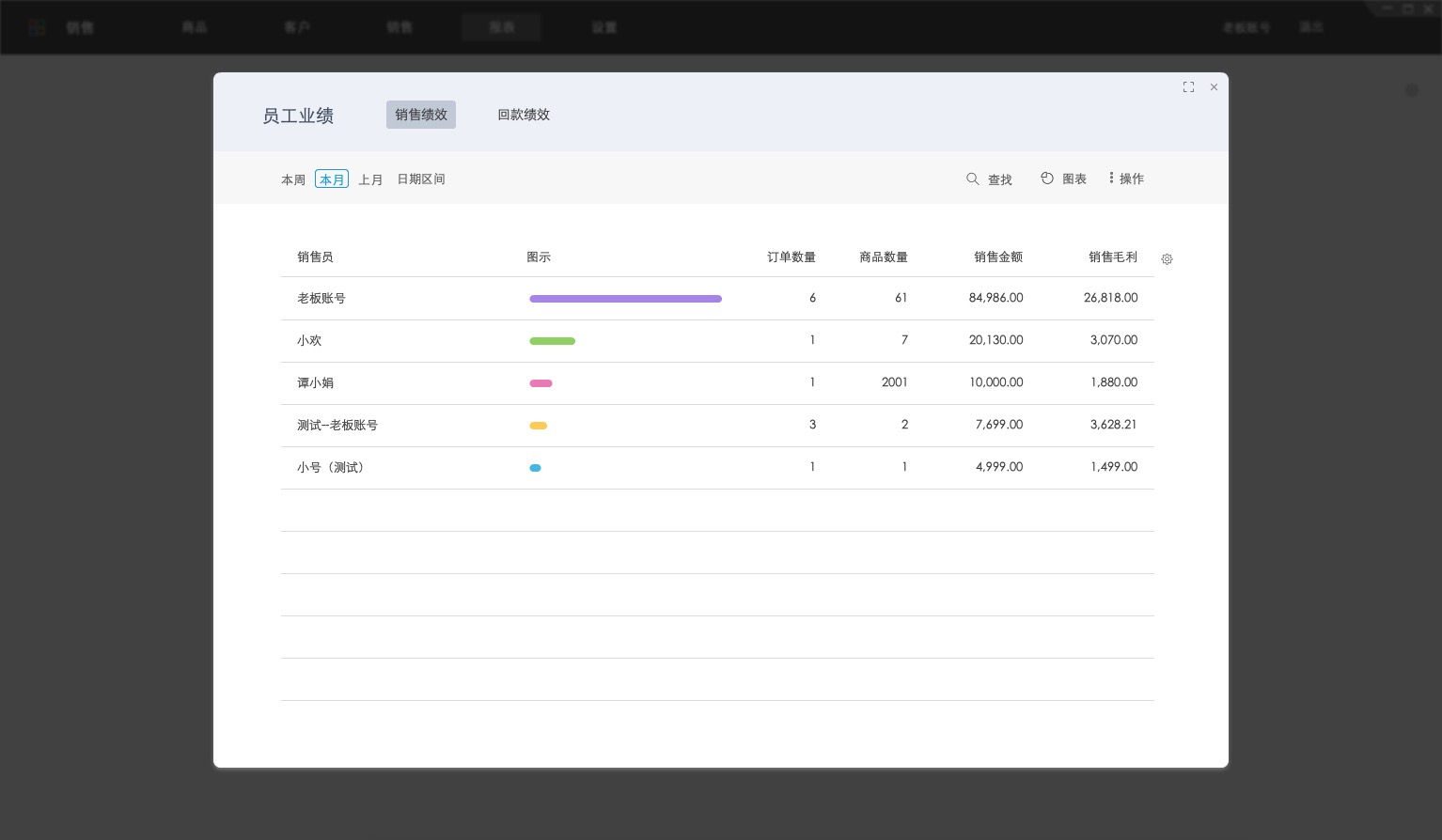Select 本周 date filter
1442x840 pixels.
293,179
